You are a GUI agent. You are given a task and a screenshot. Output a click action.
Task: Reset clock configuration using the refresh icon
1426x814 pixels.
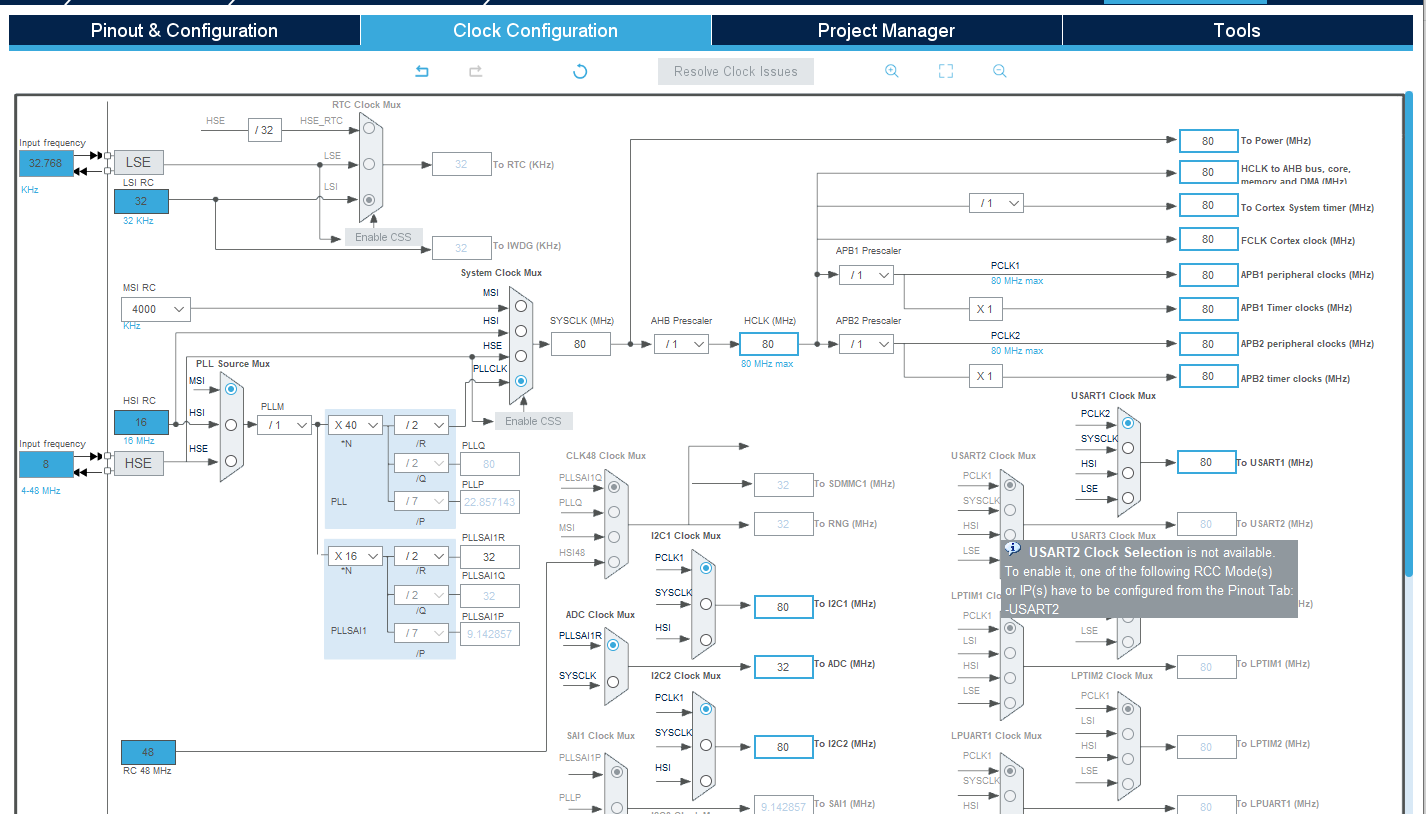tap(579, 71)
